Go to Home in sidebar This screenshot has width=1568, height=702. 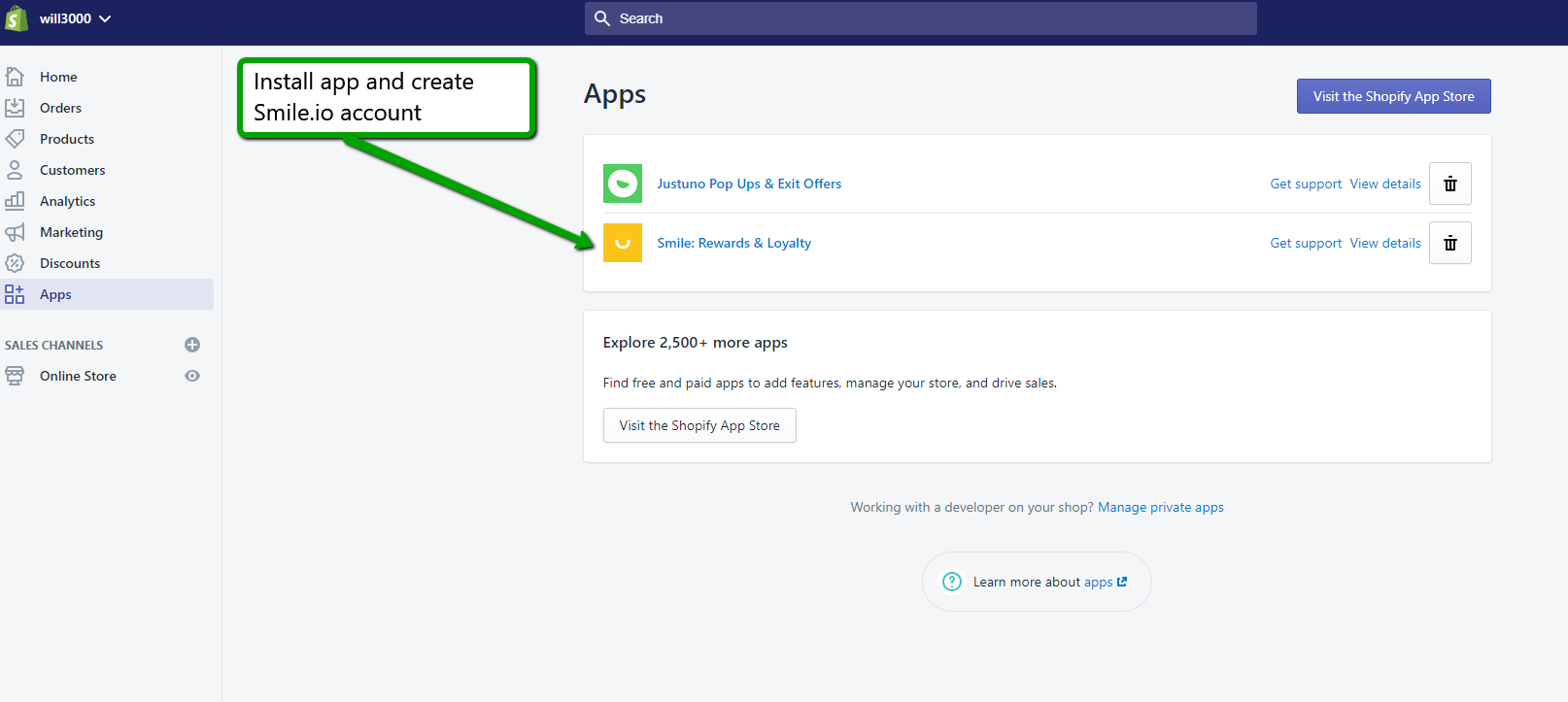(x=58, y=77)
